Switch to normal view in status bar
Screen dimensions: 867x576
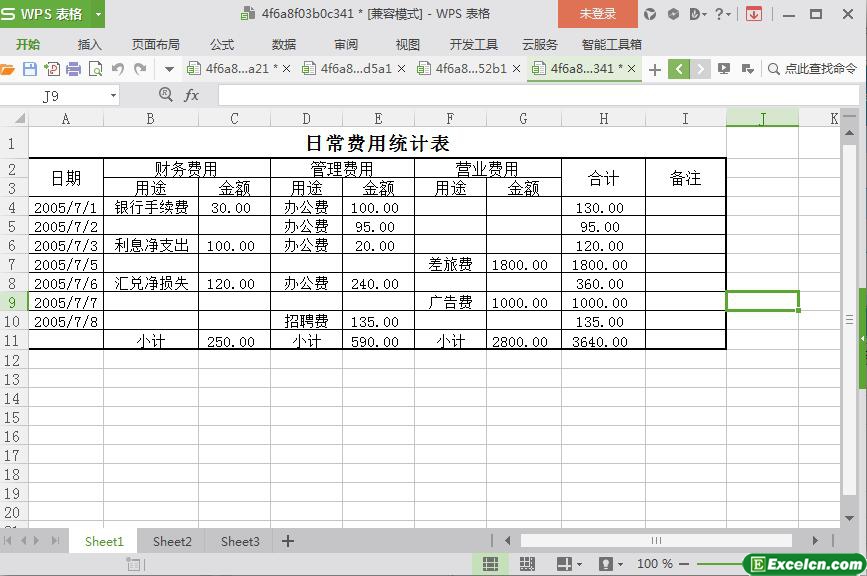pyautogui.click(x=490, y=564)
